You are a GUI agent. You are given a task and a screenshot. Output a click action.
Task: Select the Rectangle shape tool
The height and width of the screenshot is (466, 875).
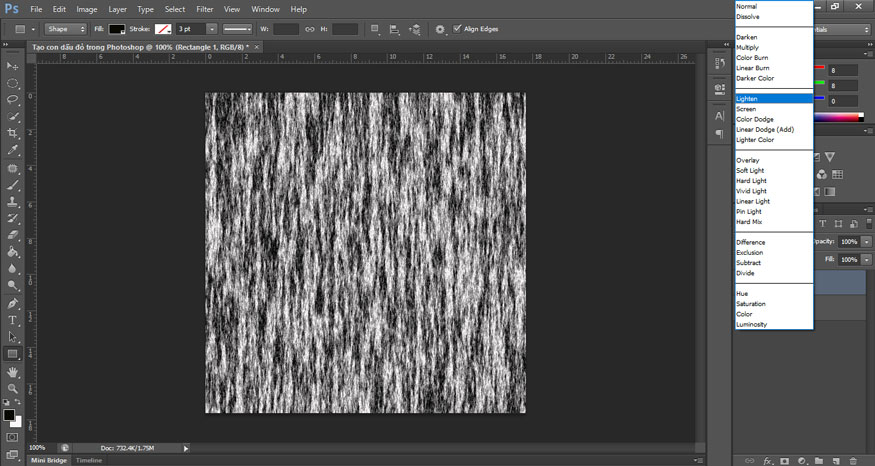(12, 354)
